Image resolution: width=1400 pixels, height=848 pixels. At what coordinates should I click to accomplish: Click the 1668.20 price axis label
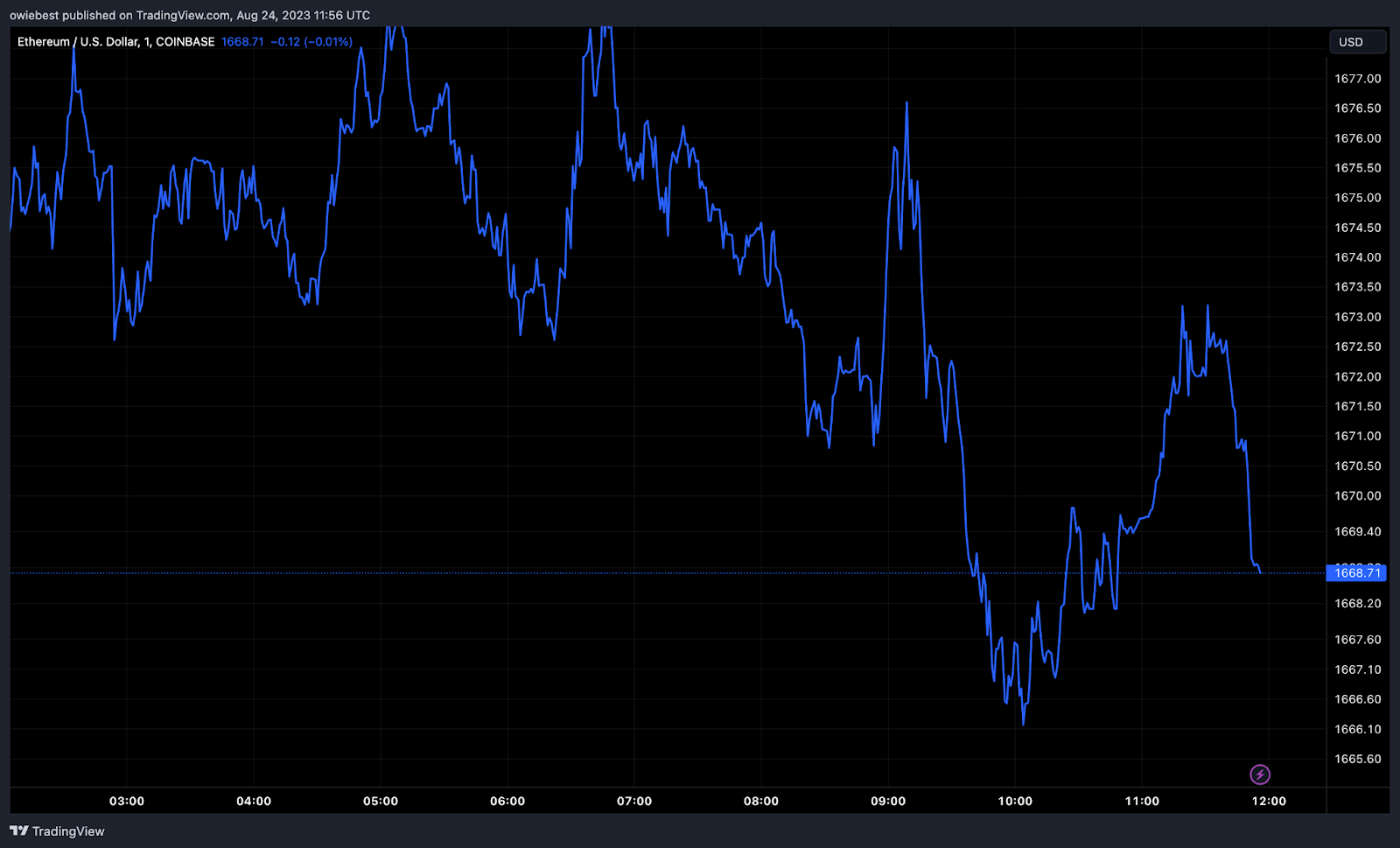tap(1358, 603)
